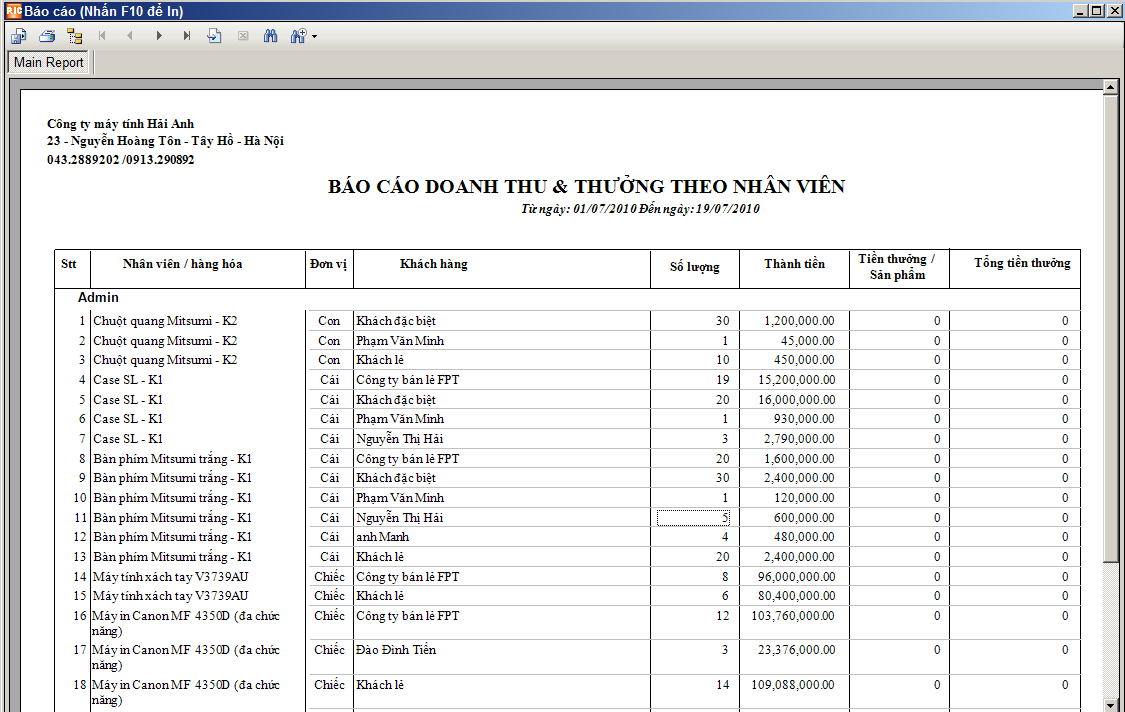Screen dimensions: 1125x712
Task: Click the application icon in title bar
Action: point(14,11)
